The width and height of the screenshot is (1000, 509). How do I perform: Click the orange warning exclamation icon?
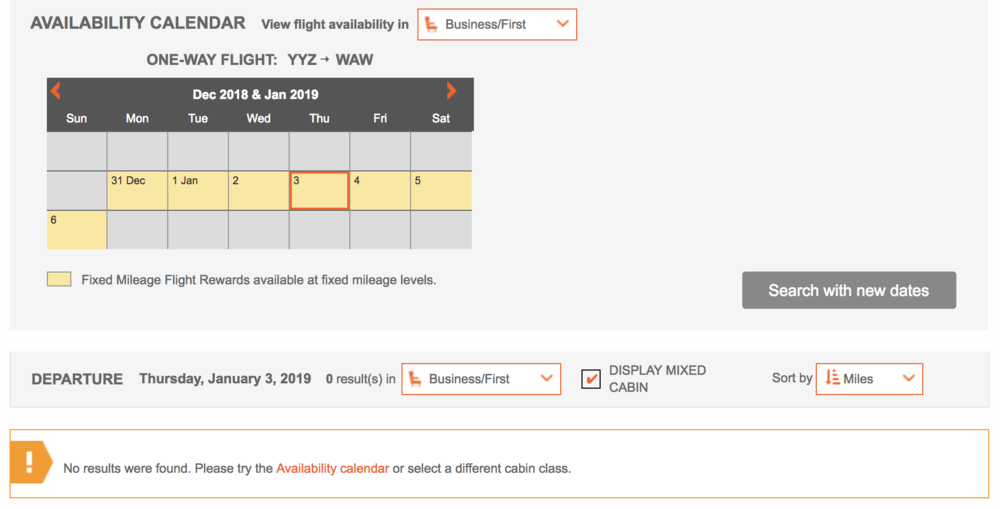point(30,462)
